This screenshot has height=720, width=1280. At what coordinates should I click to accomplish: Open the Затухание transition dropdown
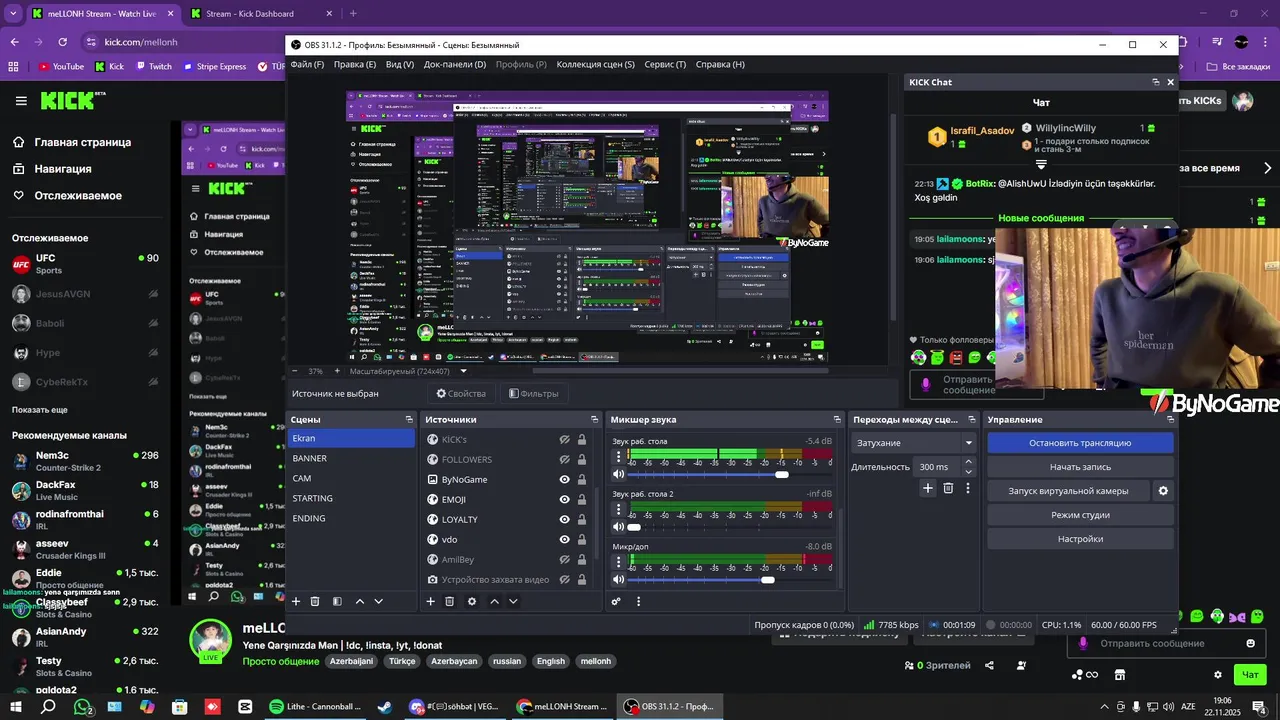click(x=914, y=443)
